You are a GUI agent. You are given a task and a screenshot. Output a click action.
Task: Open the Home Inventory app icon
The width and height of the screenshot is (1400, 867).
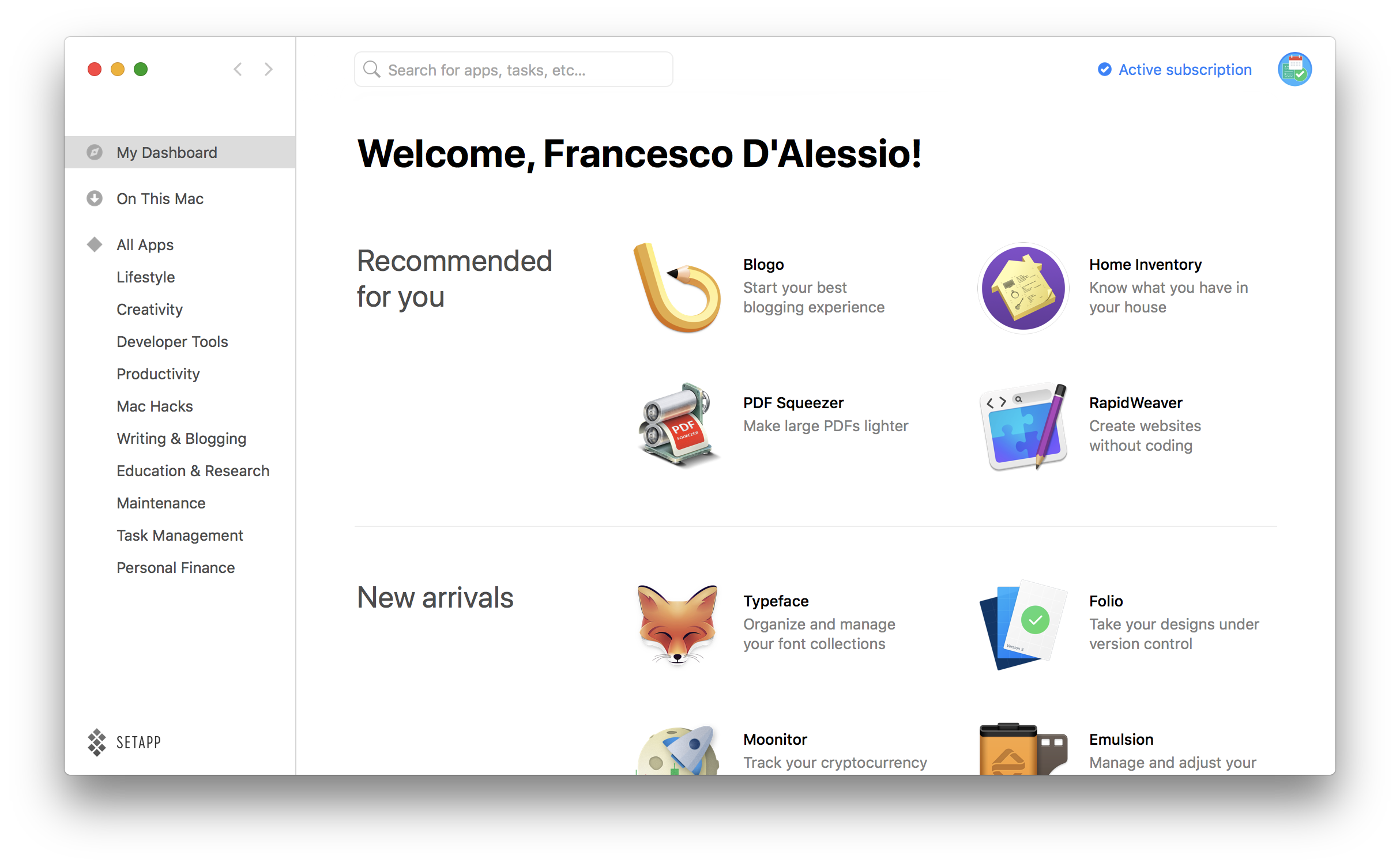[x=1023, y=287]
